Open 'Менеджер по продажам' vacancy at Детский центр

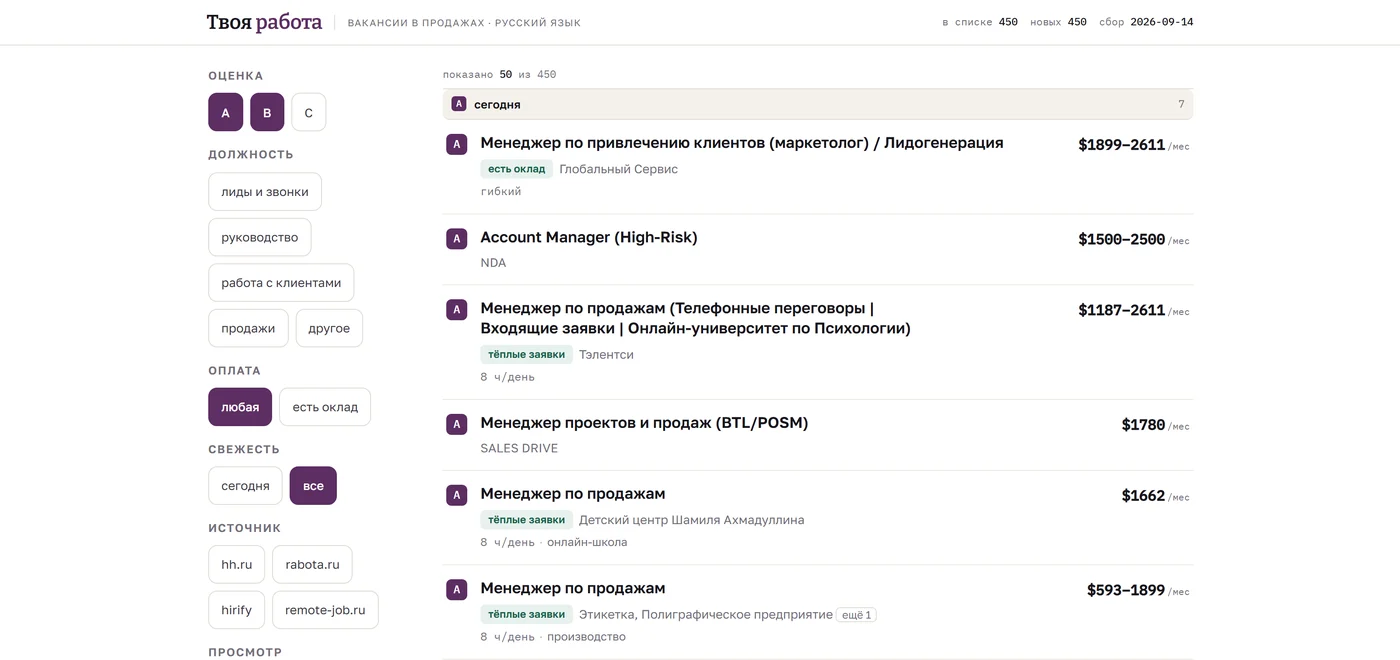[573, 494]
